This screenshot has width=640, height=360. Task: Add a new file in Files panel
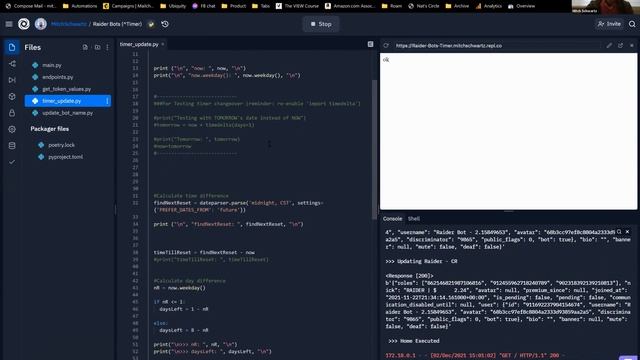pos(85,47)
